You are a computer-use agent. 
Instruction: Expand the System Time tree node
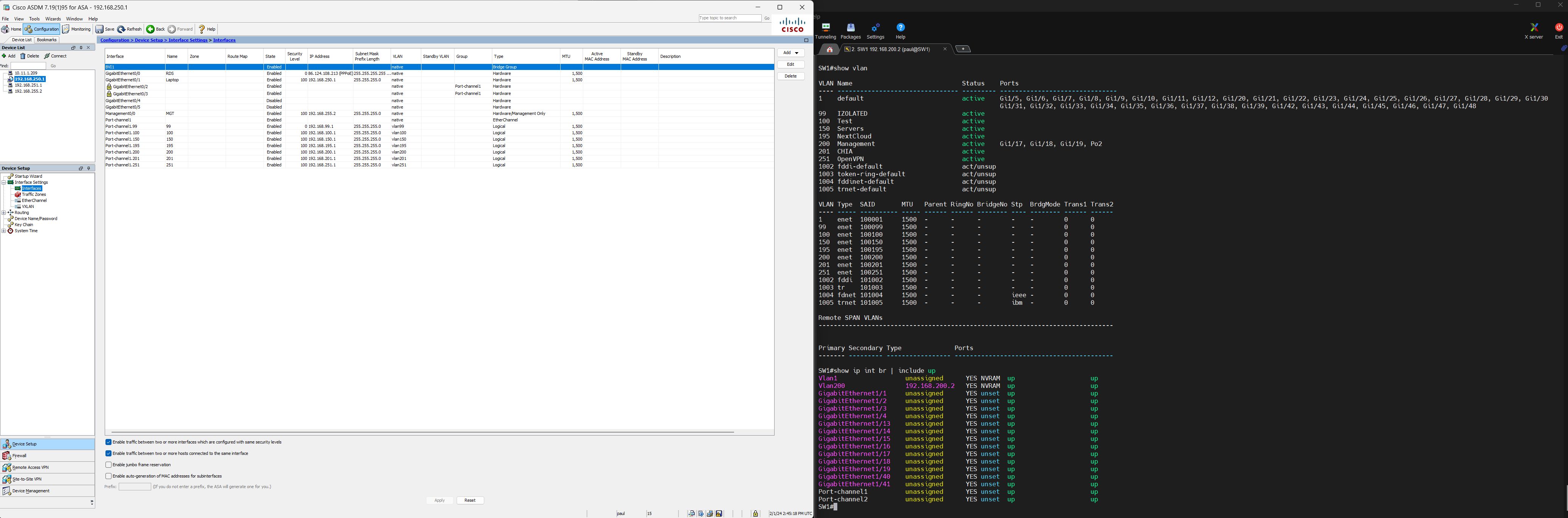[x=4, y=231]
